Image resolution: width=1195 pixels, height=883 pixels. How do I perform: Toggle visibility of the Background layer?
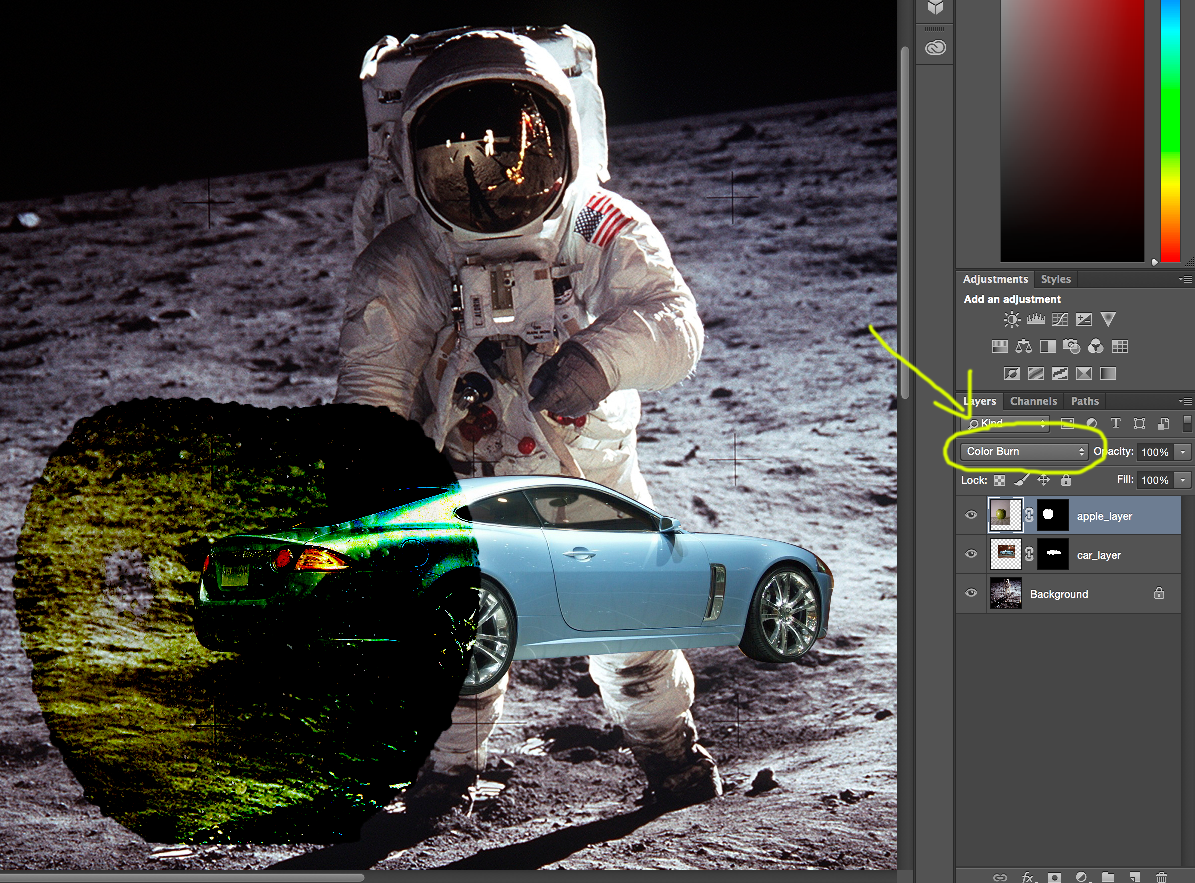[x=971, y=593]
